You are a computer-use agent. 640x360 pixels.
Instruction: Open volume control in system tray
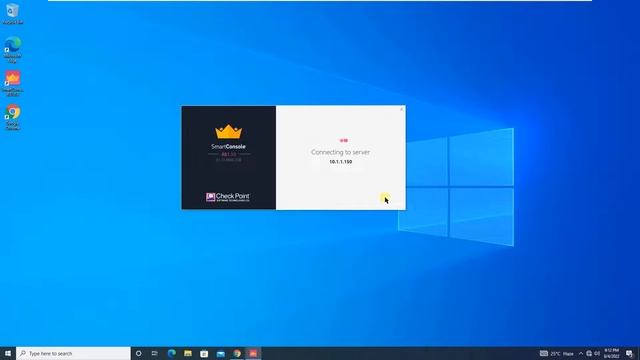pyautogui.click(x=597, y=353)
